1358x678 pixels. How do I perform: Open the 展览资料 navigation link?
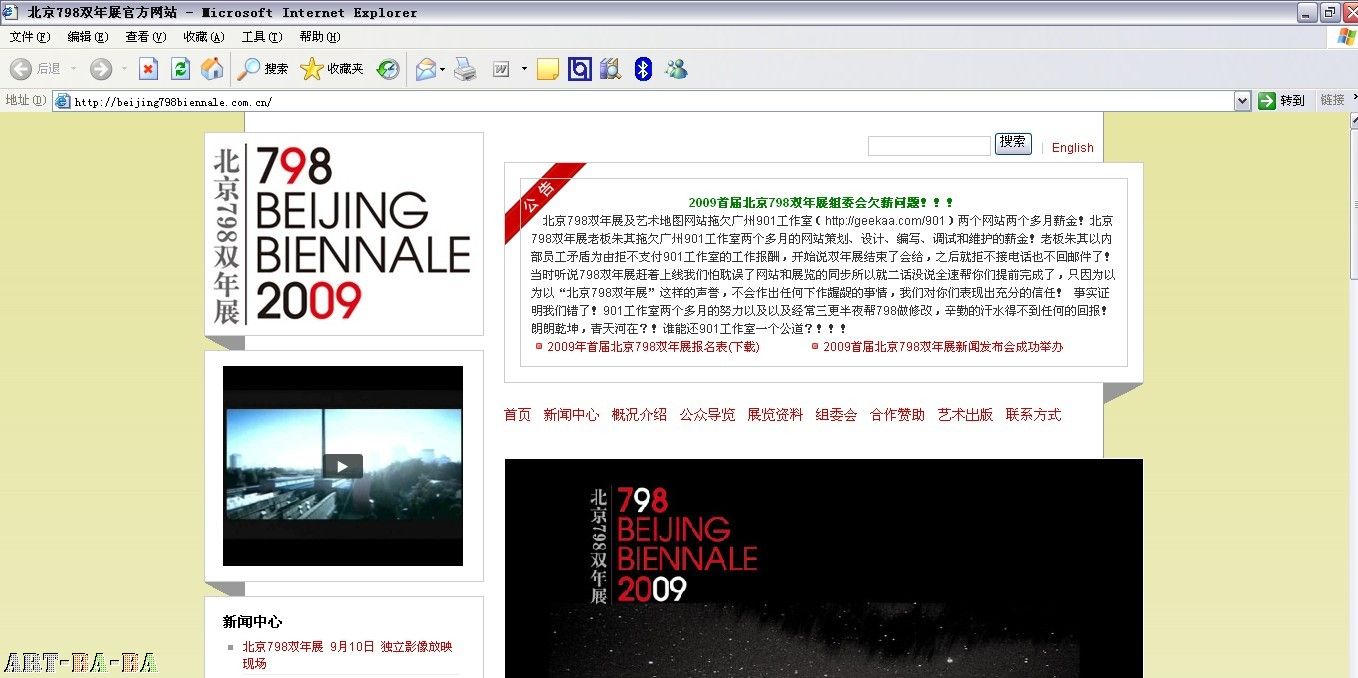coord(775,415)
